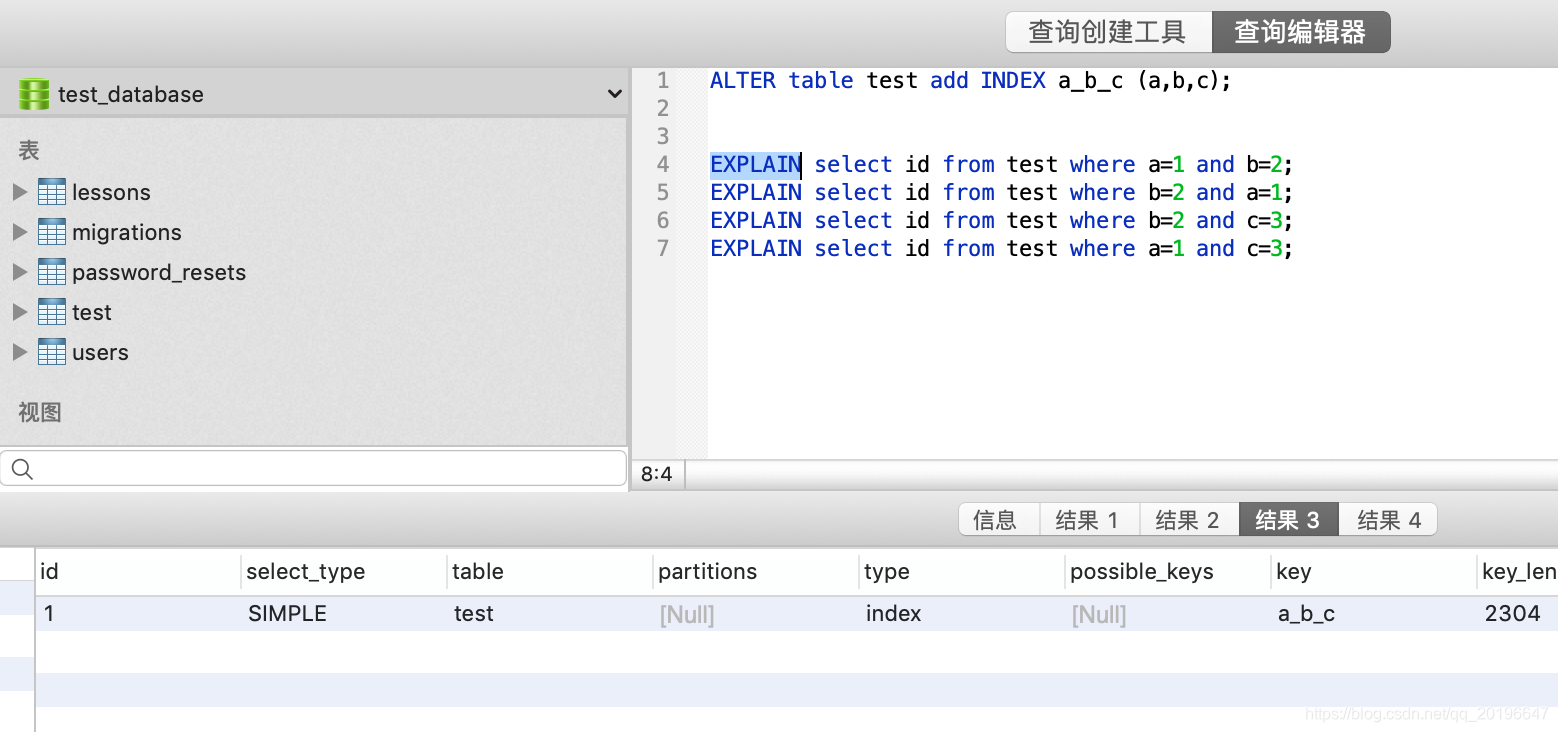The width and height of the screenshot is (1558, 732).
Task: Click line number 1 in the gutter
Action: [x=663, y=80]
